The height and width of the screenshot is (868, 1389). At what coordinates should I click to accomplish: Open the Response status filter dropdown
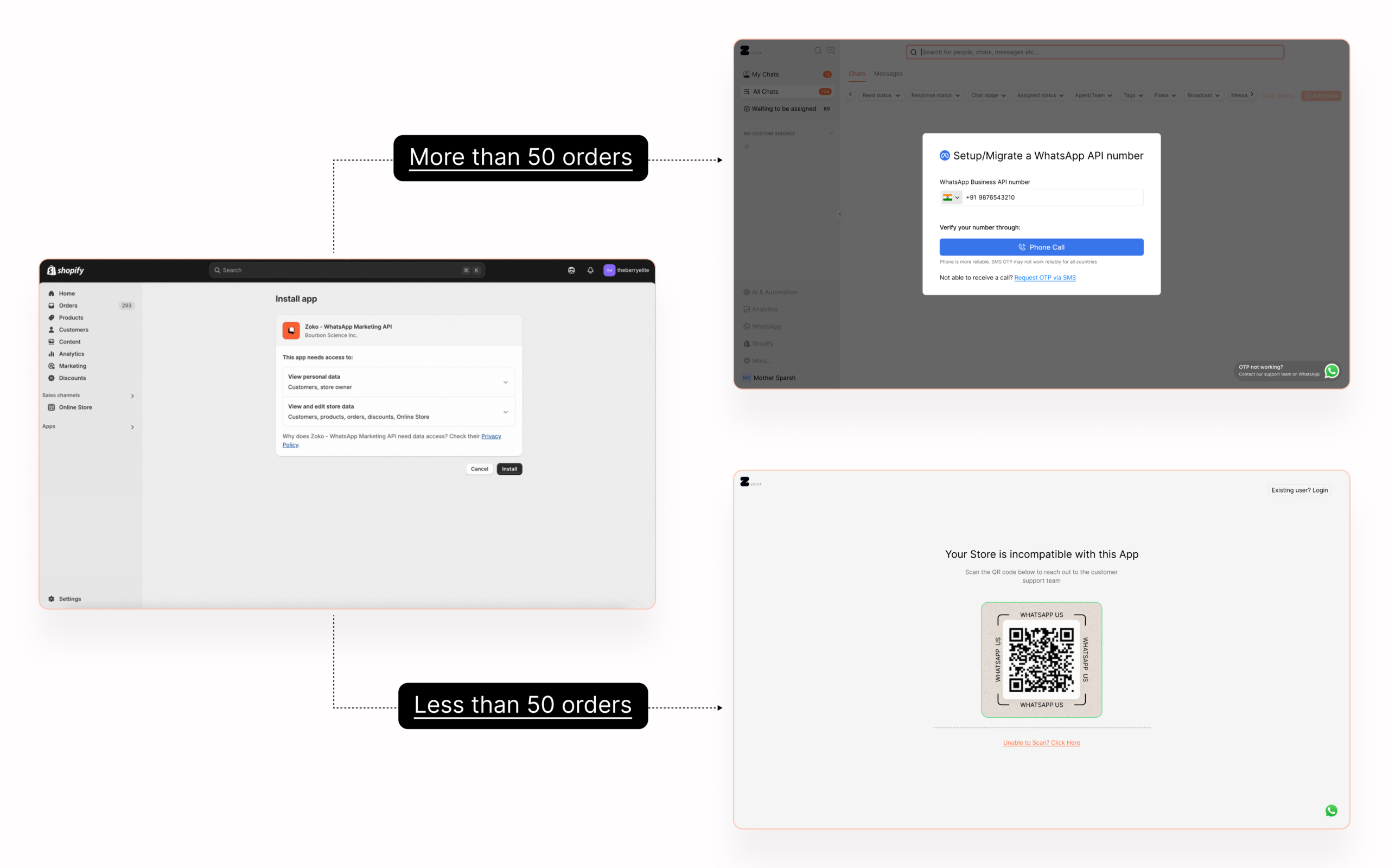935,95
